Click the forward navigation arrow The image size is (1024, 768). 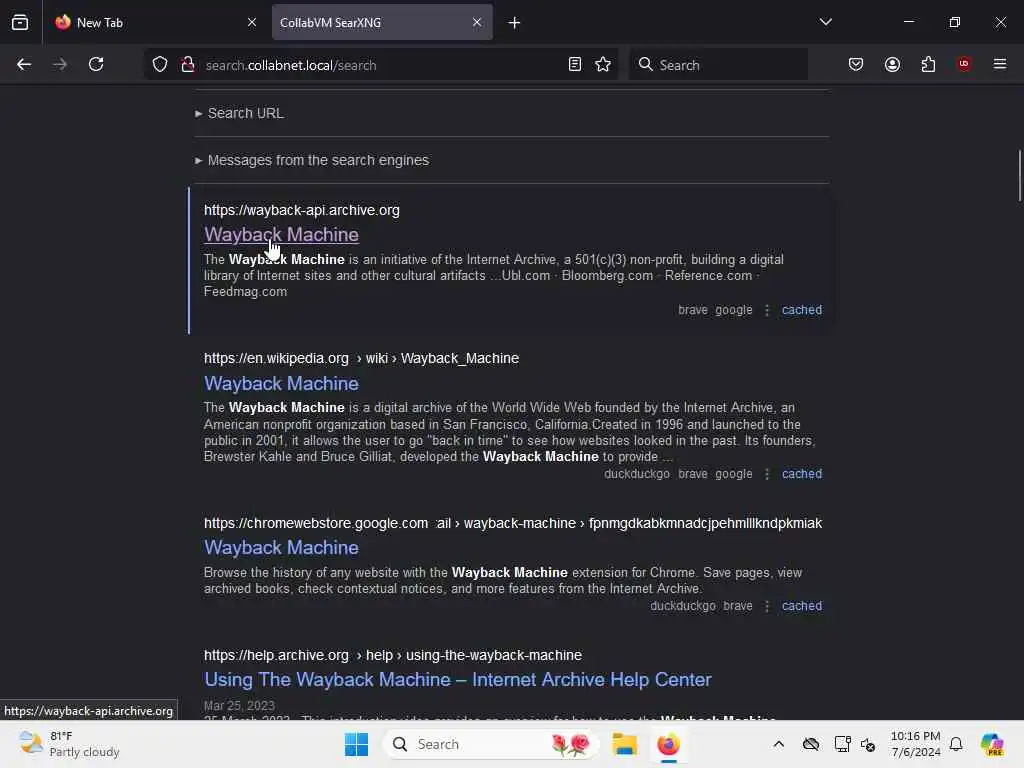coord(60,64)
